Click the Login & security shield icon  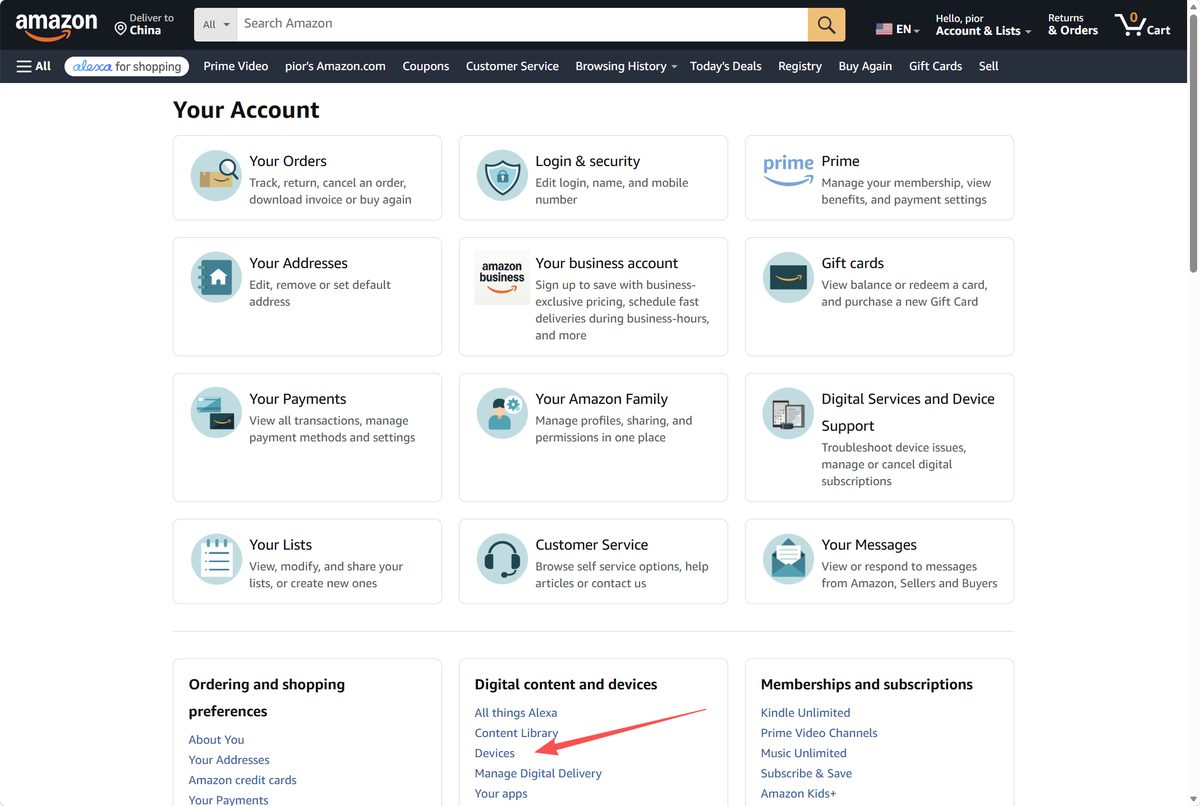point(502,176)
